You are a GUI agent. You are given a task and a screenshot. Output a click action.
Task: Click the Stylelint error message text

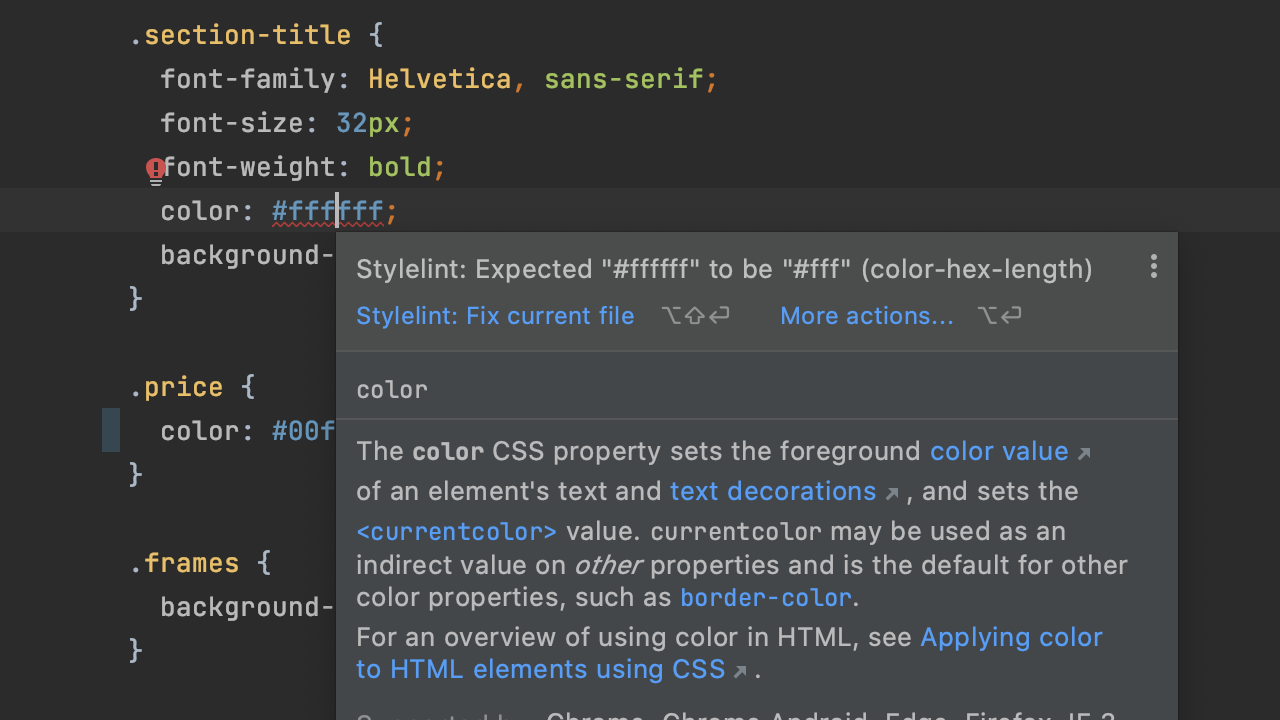click(724, 269)
